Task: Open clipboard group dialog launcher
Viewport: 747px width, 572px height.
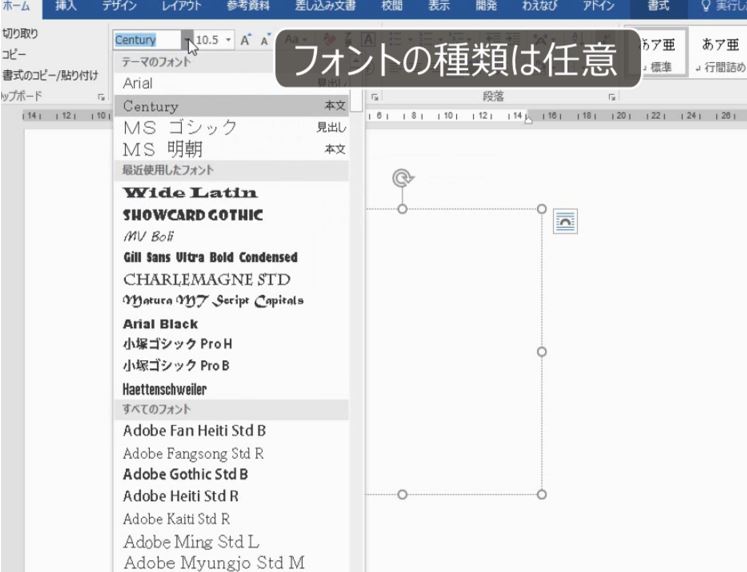Action: click(x=101, y=97)
